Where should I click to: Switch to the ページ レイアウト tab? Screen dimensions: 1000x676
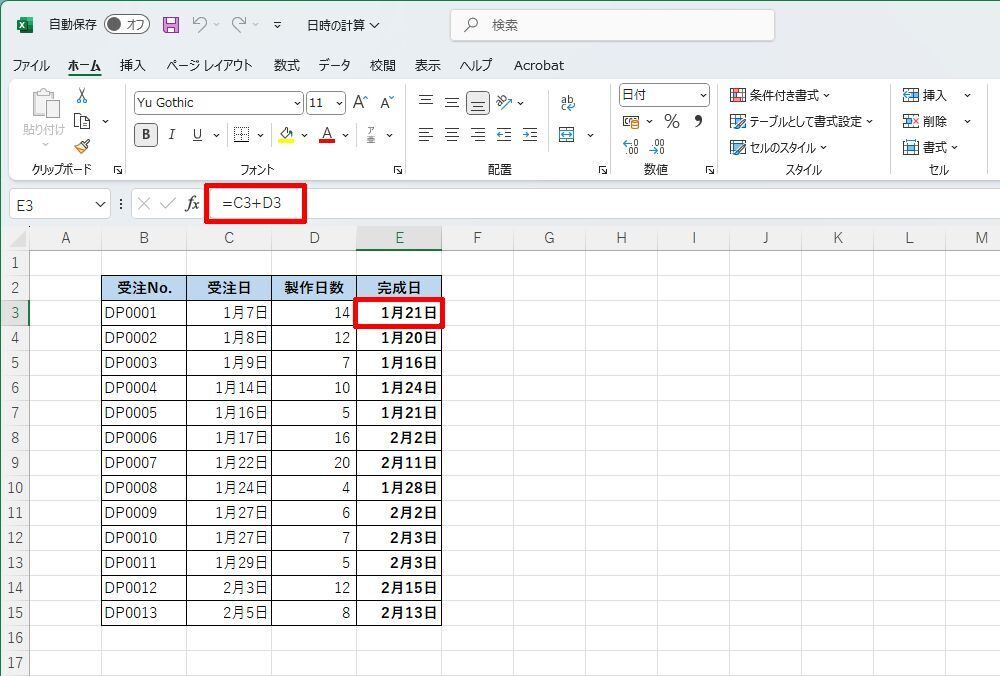[x=209, y=65]
